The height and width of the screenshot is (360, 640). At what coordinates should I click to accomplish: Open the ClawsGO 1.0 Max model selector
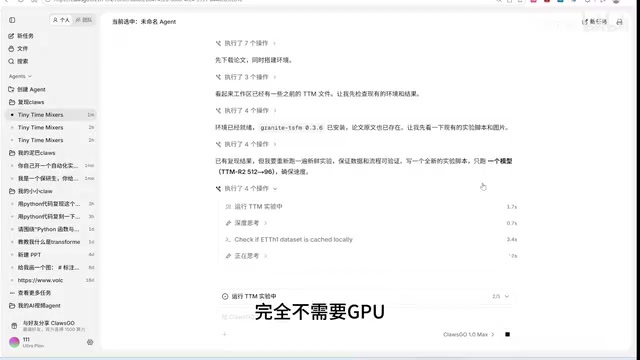point(469,334)
